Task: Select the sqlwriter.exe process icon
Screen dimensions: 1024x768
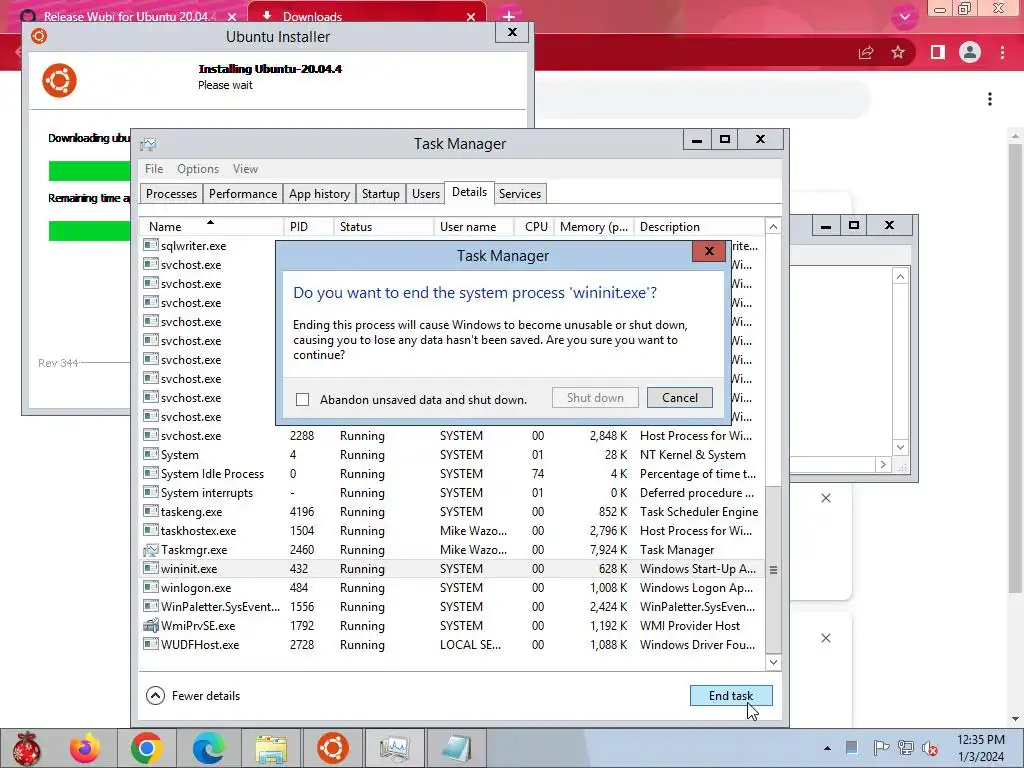Action: click(x=151, y=246)
